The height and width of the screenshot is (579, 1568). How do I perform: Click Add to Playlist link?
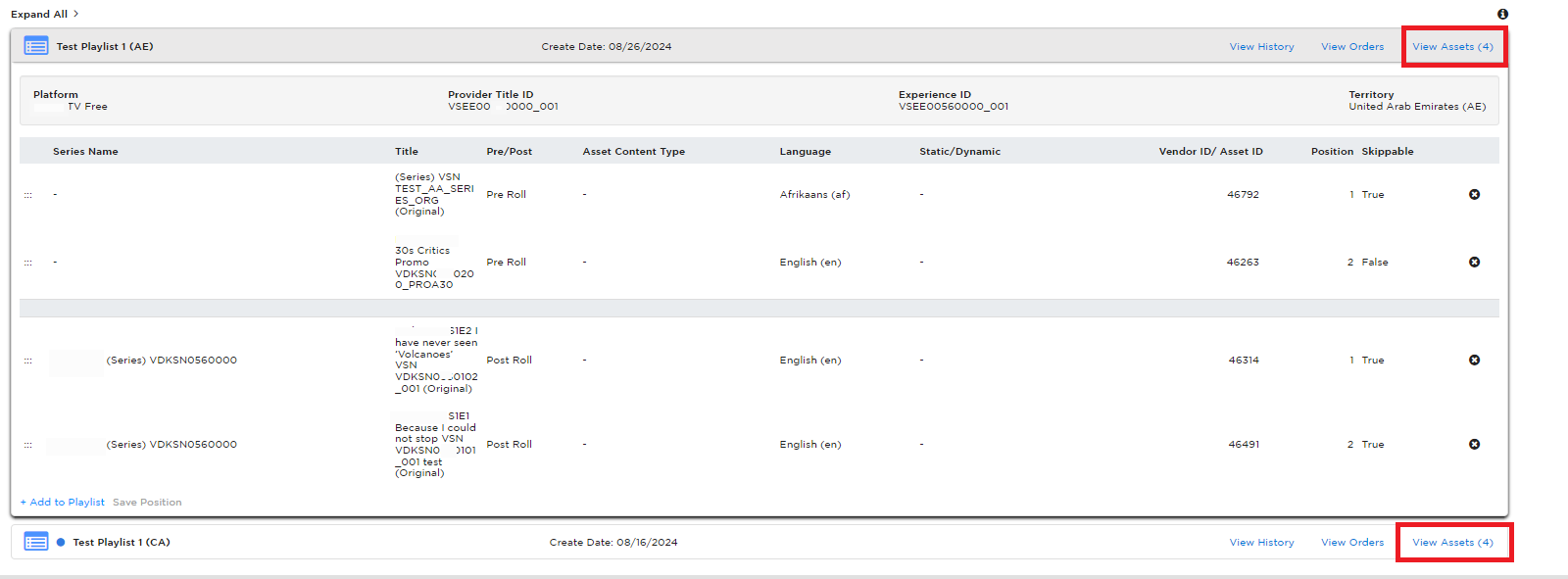[x=62, y=503]
